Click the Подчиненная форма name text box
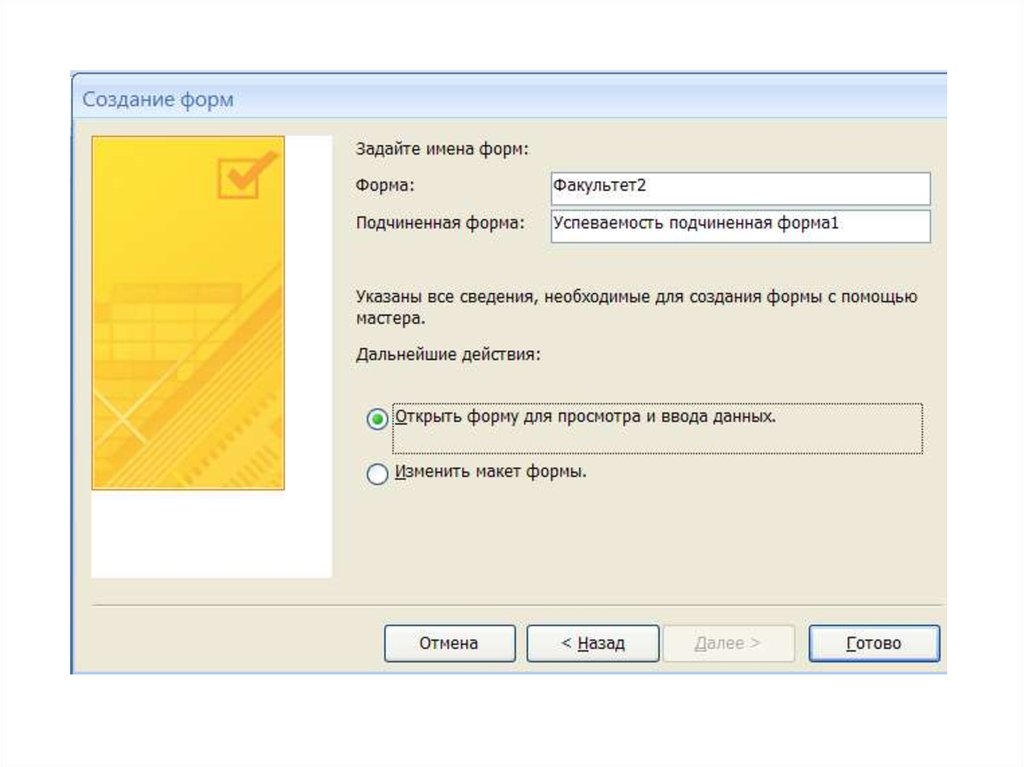The width and height of the screenshot is (1024, 767). pyautogui.click(x=740, y=225)
